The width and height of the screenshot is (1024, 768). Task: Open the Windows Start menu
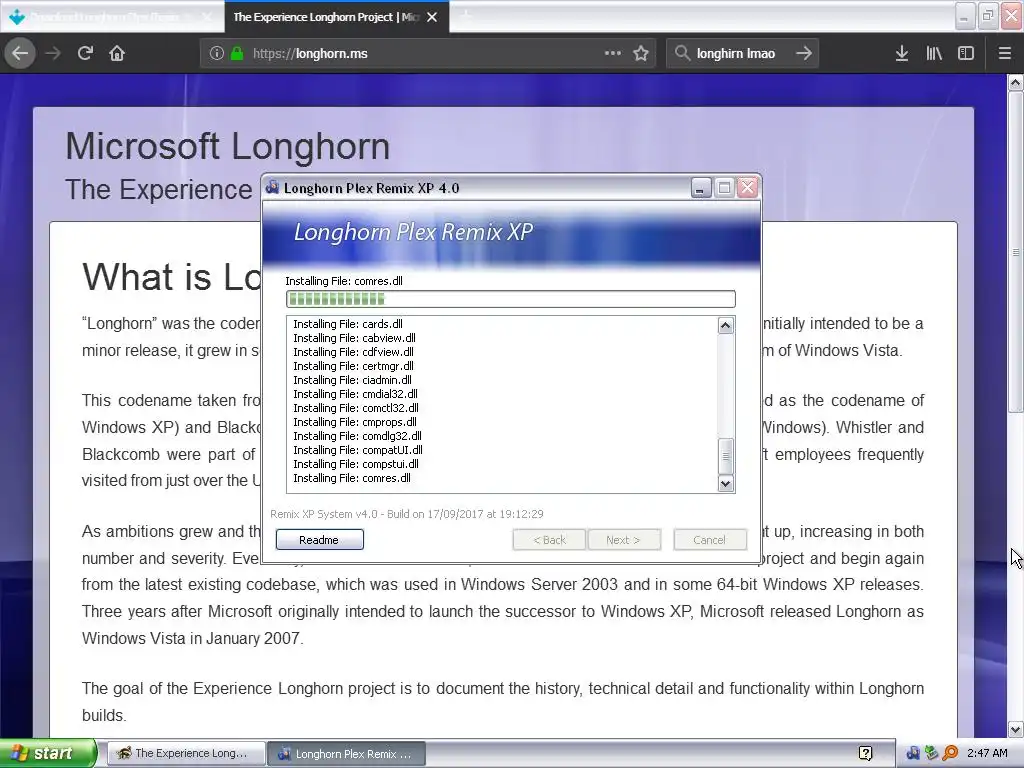click(x=48, y=753)
